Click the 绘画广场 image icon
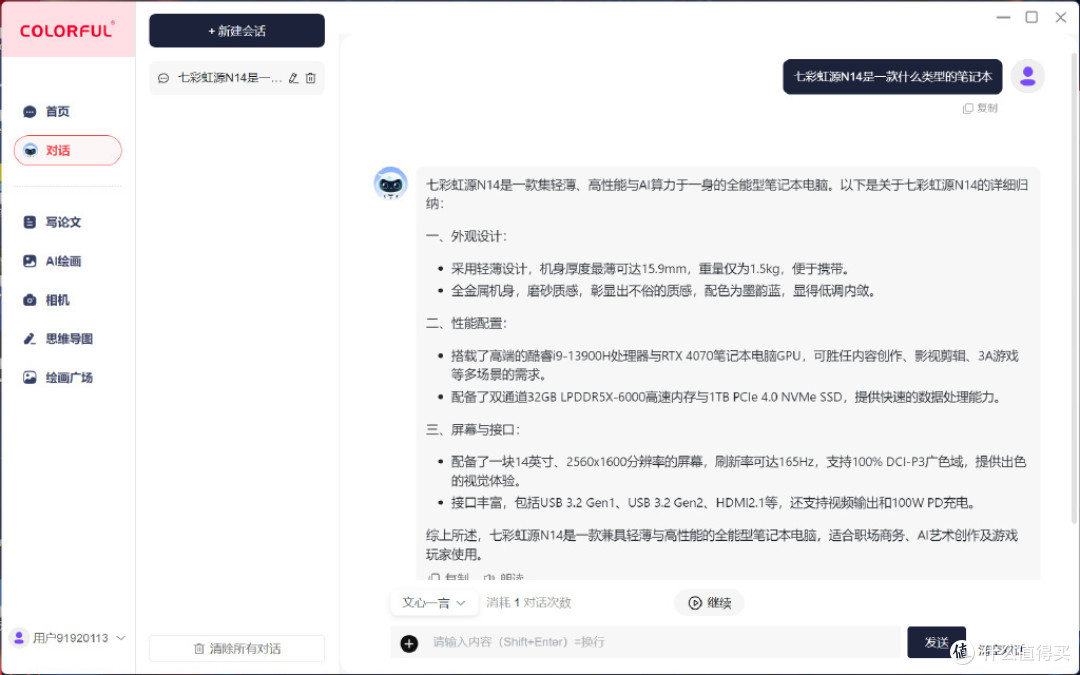 click(30, 377)
